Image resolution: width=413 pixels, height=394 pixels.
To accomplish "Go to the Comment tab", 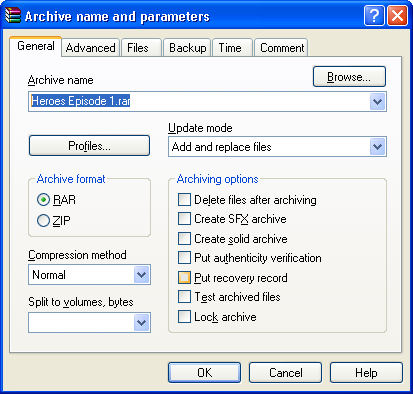I will (x=281, y=48).
